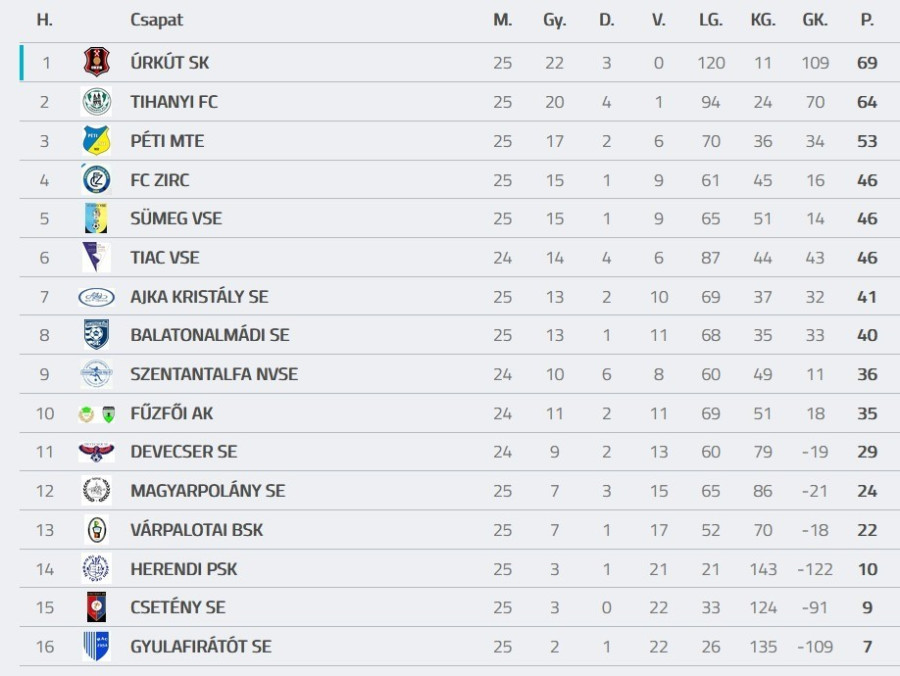Click the Péti MTE yellow crest
The width and height of the screenshot is (900, 676).
[x=96, y=140]
